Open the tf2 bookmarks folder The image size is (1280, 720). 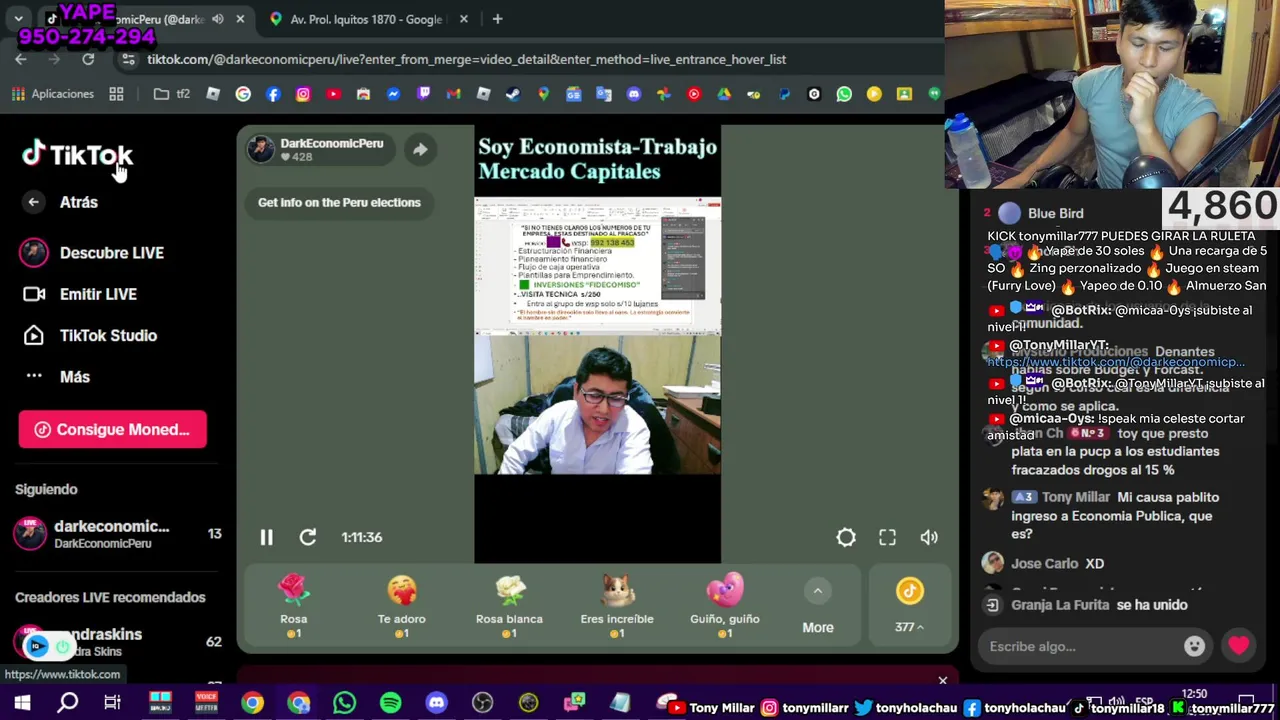click(172, 94)
